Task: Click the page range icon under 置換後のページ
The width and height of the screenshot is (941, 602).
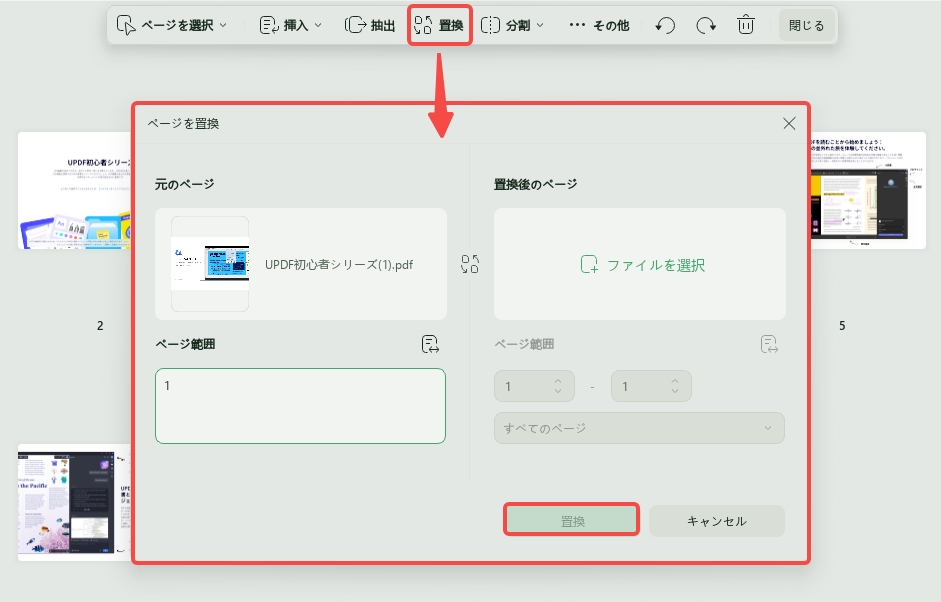Action: coord(769,344)
